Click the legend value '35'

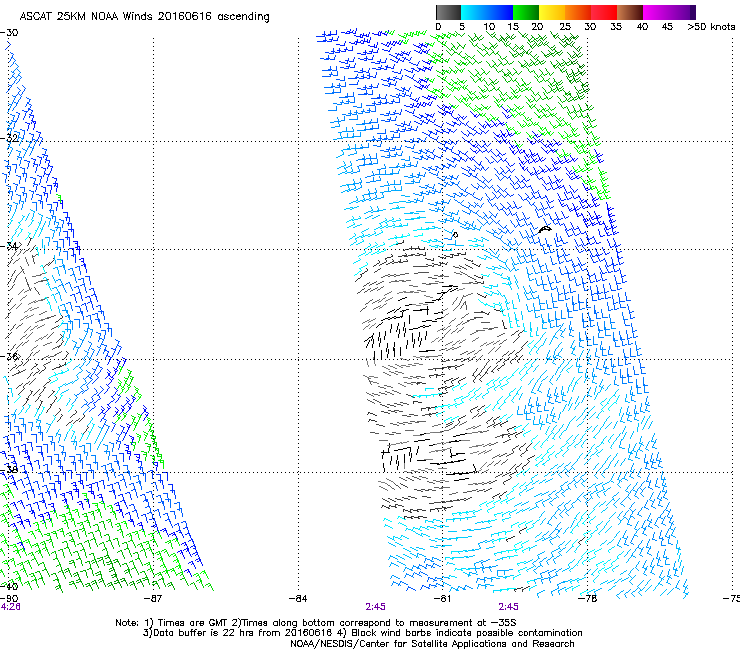pyautogui.click(x=616, y=27)
